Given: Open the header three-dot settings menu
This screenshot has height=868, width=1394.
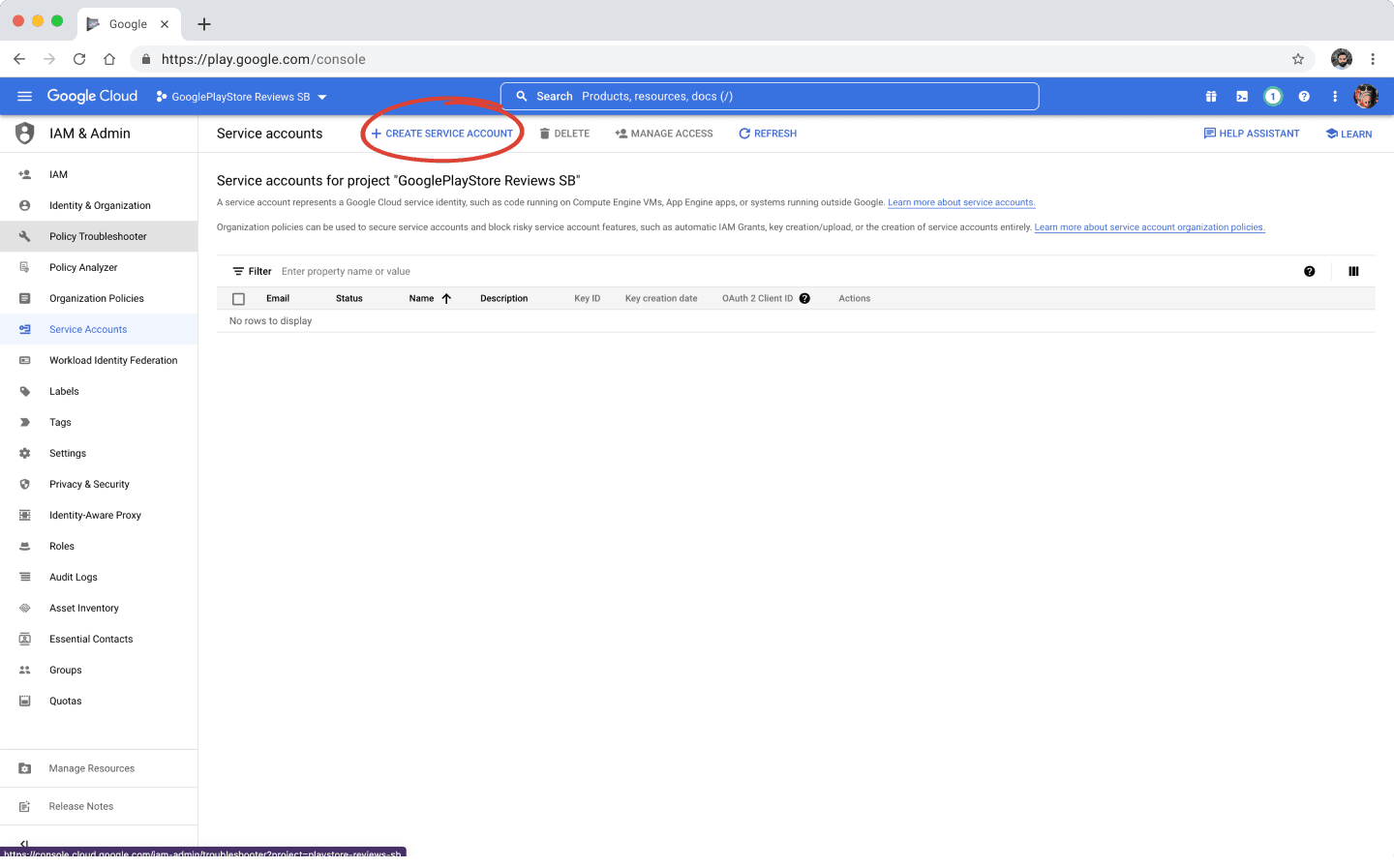Looking at the screenshot, I should click(x=1335, y=96).
